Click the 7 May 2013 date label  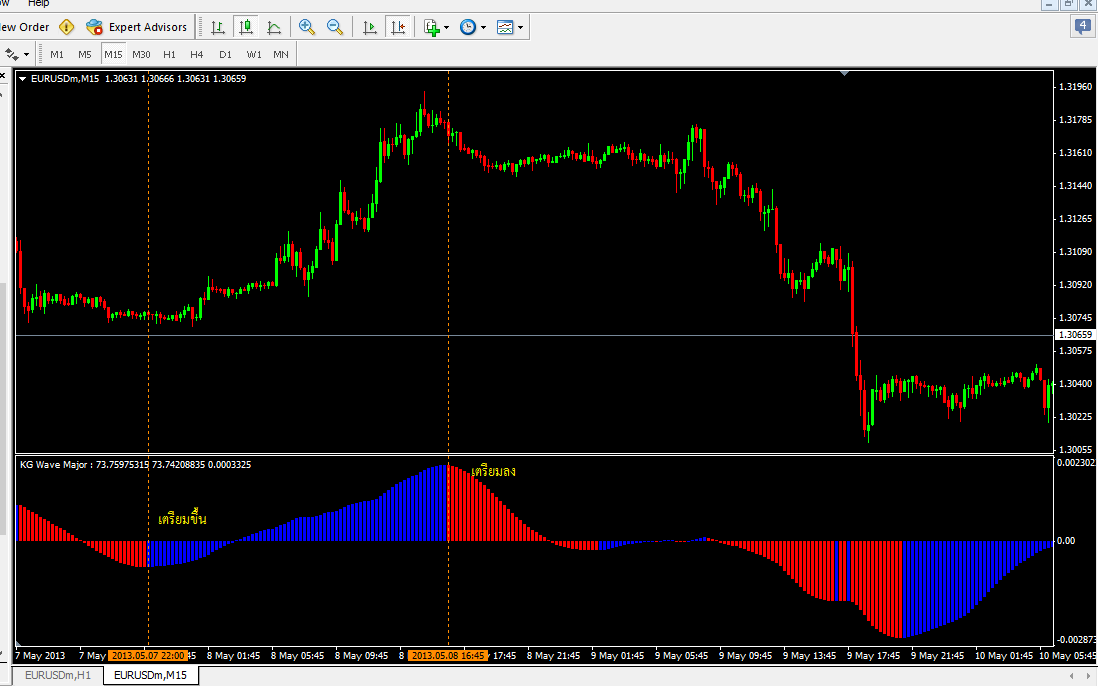(x=40, y=656)
